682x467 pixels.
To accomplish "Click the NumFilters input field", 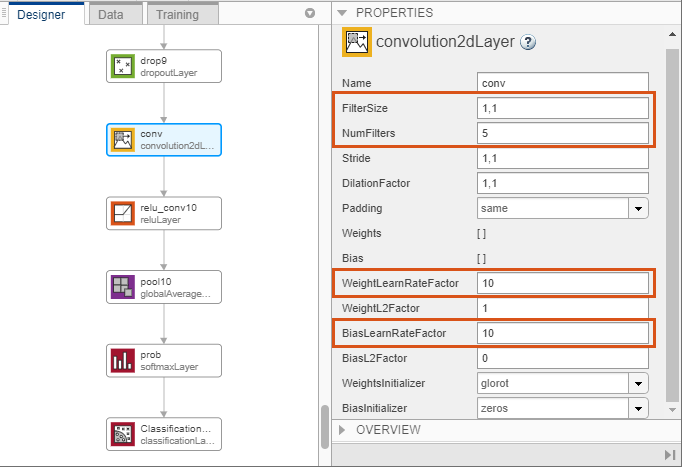I will pos(562,133).
